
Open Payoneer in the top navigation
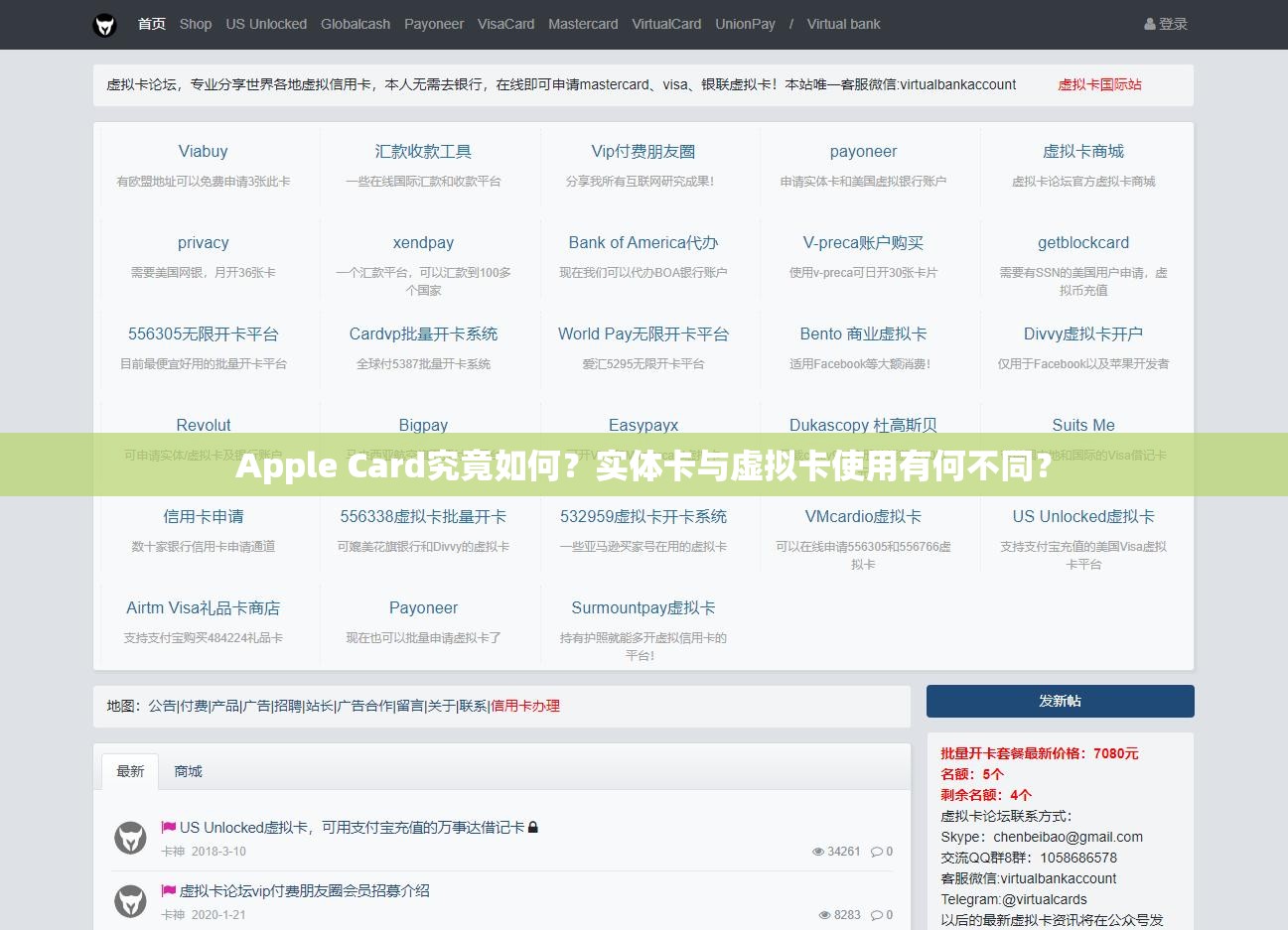click(x=434, y=24)
